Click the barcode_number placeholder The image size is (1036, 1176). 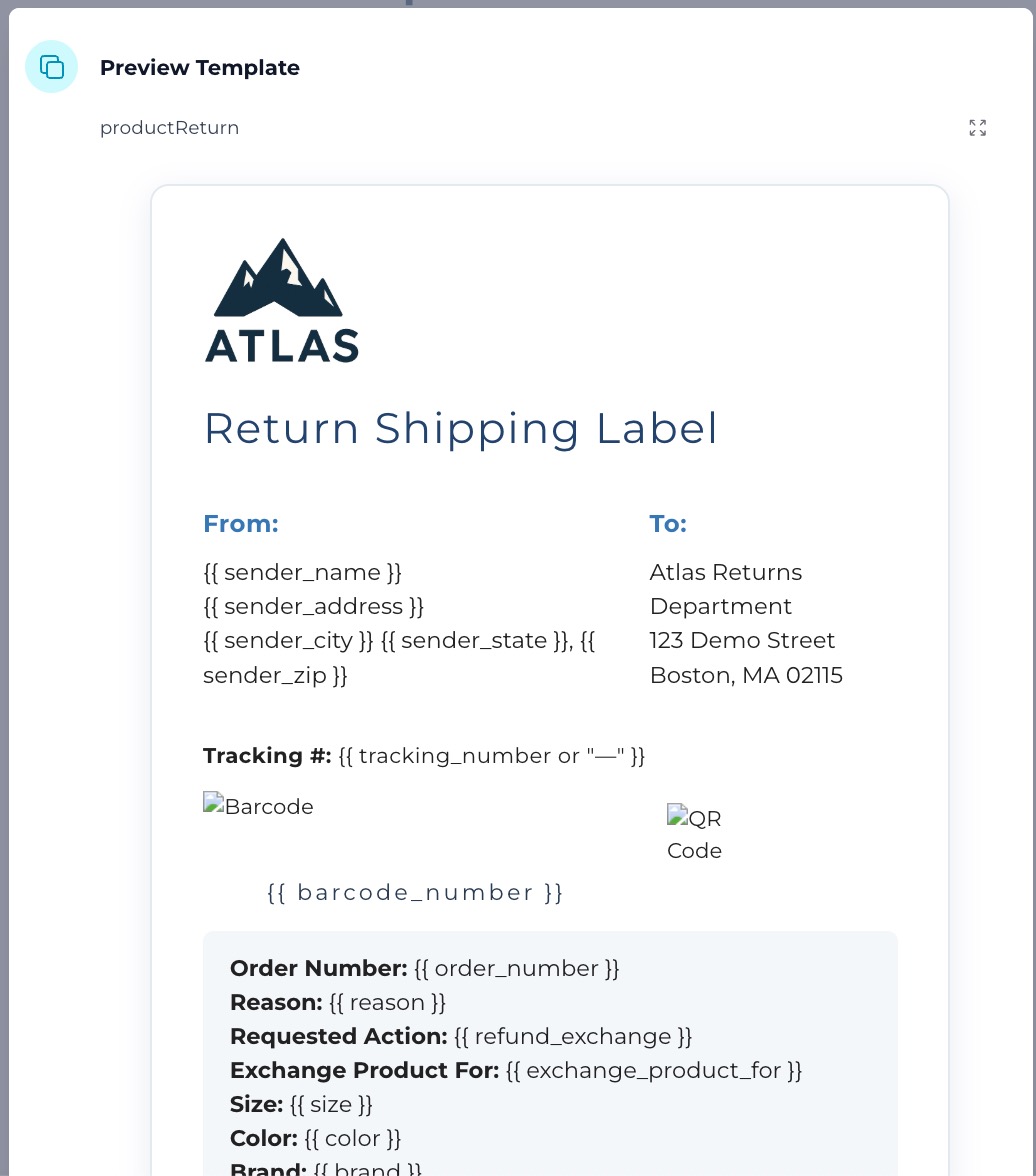[x=415, y=892]
